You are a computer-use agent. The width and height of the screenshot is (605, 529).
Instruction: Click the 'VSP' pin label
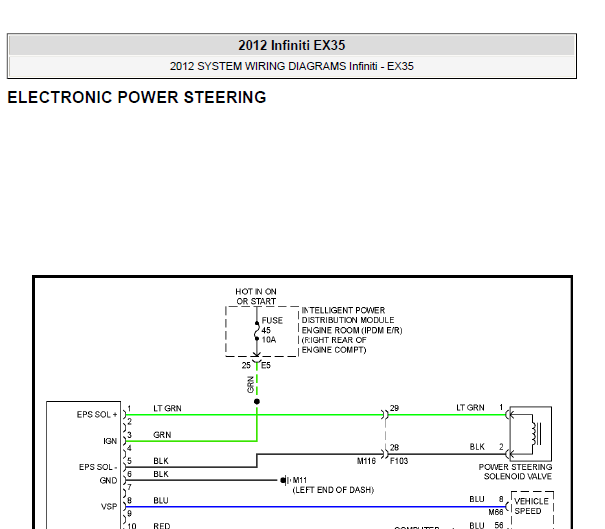(109, 506)
